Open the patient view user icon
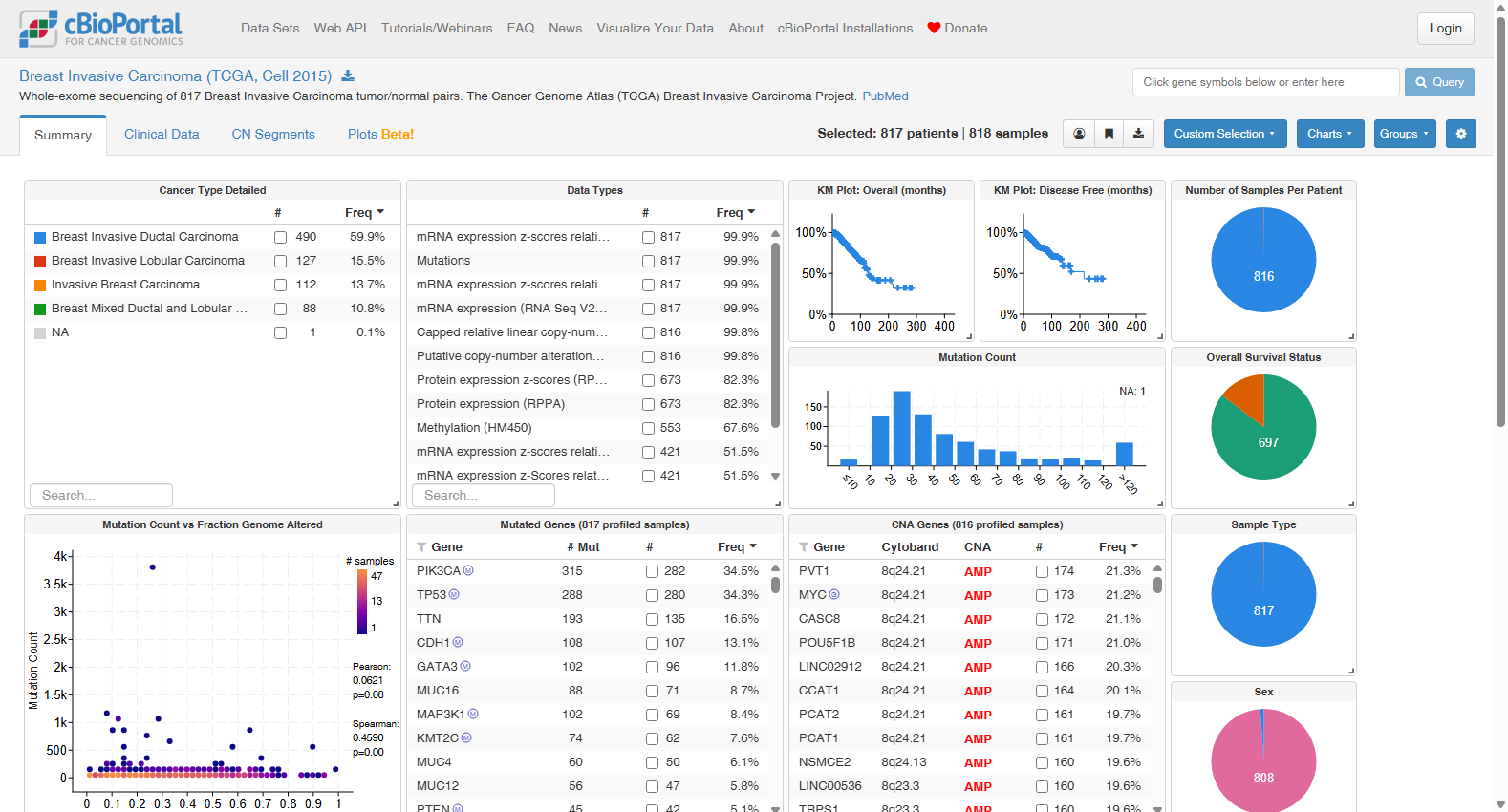The height and width of the screenshot is (812, 1508). click(x=1079, y=134)
